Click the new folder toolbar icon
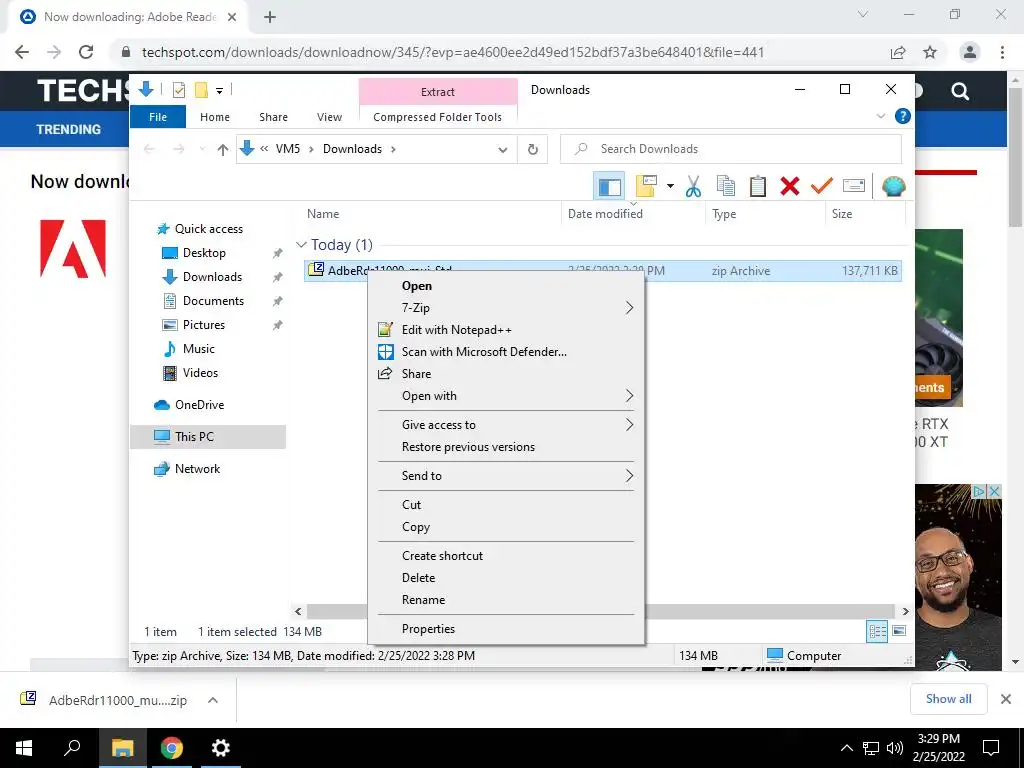This screenshot has height=768, width=1024. (x=646, y=186)
